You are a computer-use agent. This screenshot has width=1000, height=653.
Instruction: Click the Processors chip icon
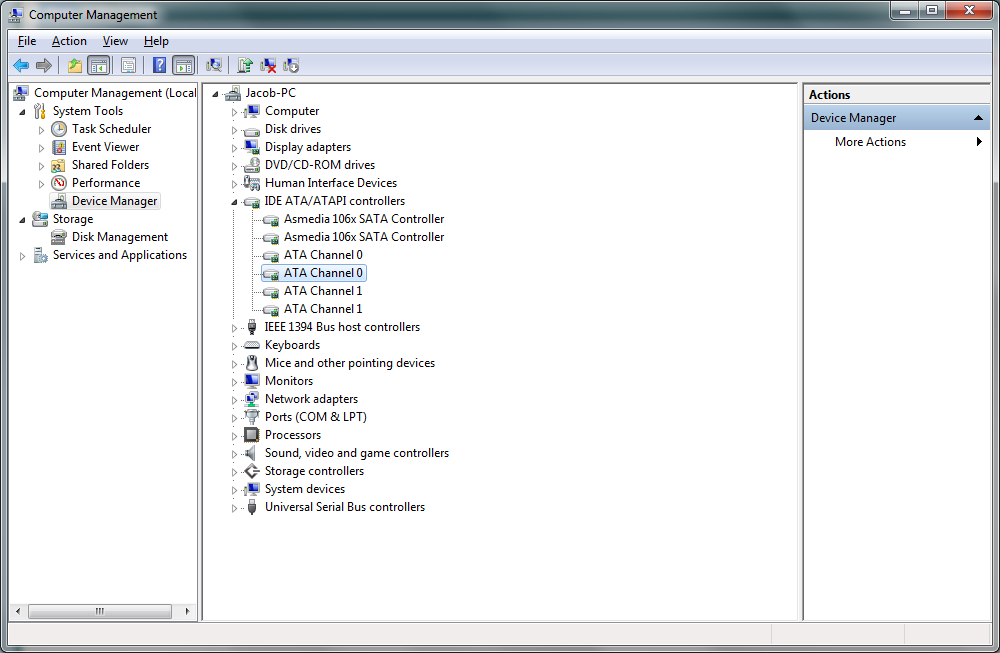point(252,435)
